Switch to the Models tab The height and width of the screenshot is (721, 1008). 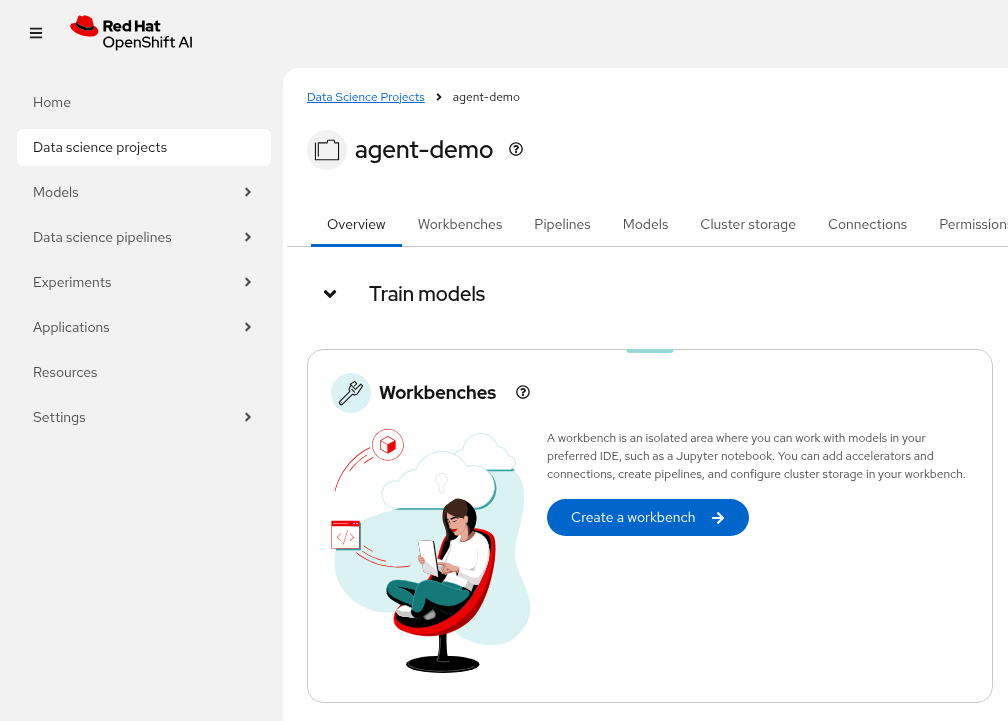pyautogui.click(x=645, y=224)
